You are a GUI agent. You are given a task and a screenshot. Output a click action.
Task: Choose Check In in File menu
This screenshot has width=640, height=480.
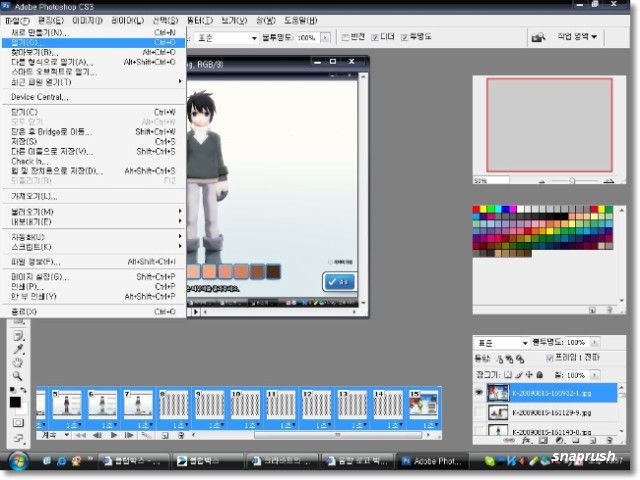tap(93, 161)
